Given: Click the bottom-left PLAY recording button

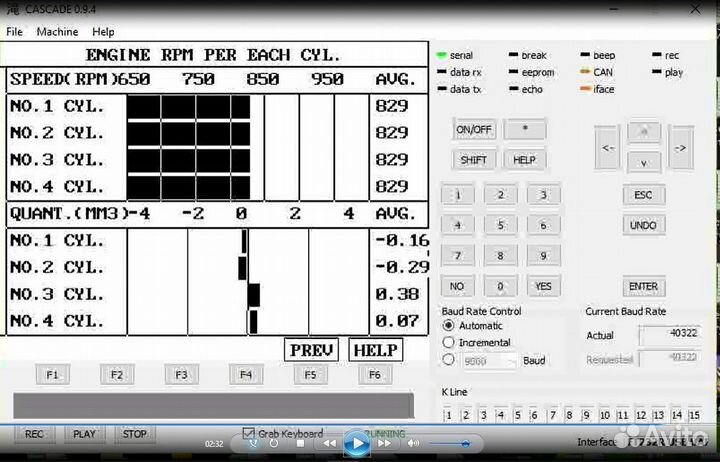Looking at the screenshot, I should pos(84,434).
